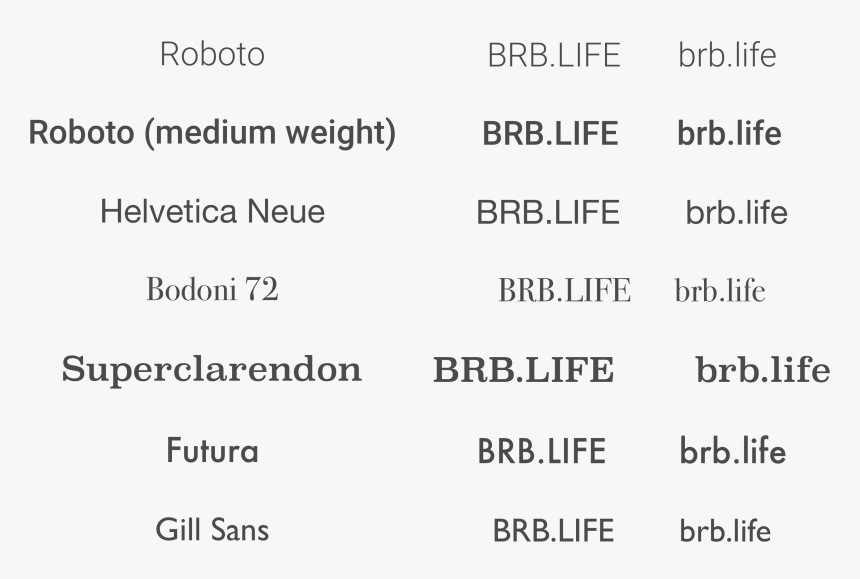
Task: Select bold uppercase BRB.LIFE in Roboto medium
Action: (550, 134)
